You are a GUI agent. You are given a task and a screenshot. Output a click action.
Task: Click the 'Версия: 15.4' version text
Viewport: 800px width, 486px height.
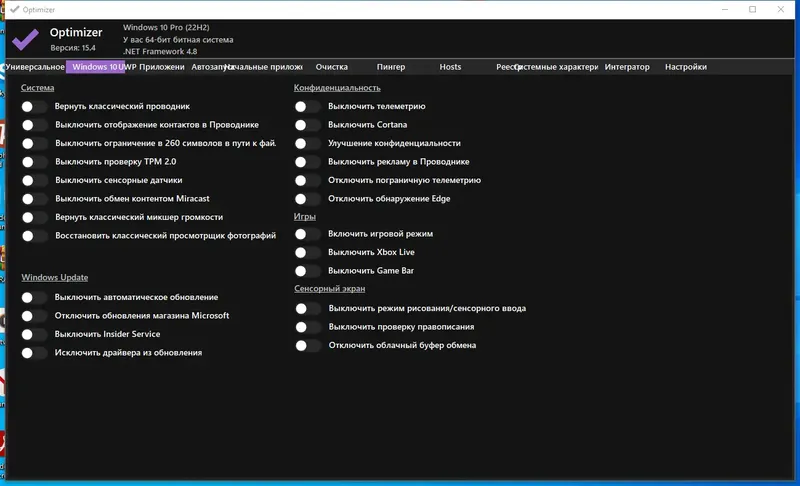[x=73, y=48]
